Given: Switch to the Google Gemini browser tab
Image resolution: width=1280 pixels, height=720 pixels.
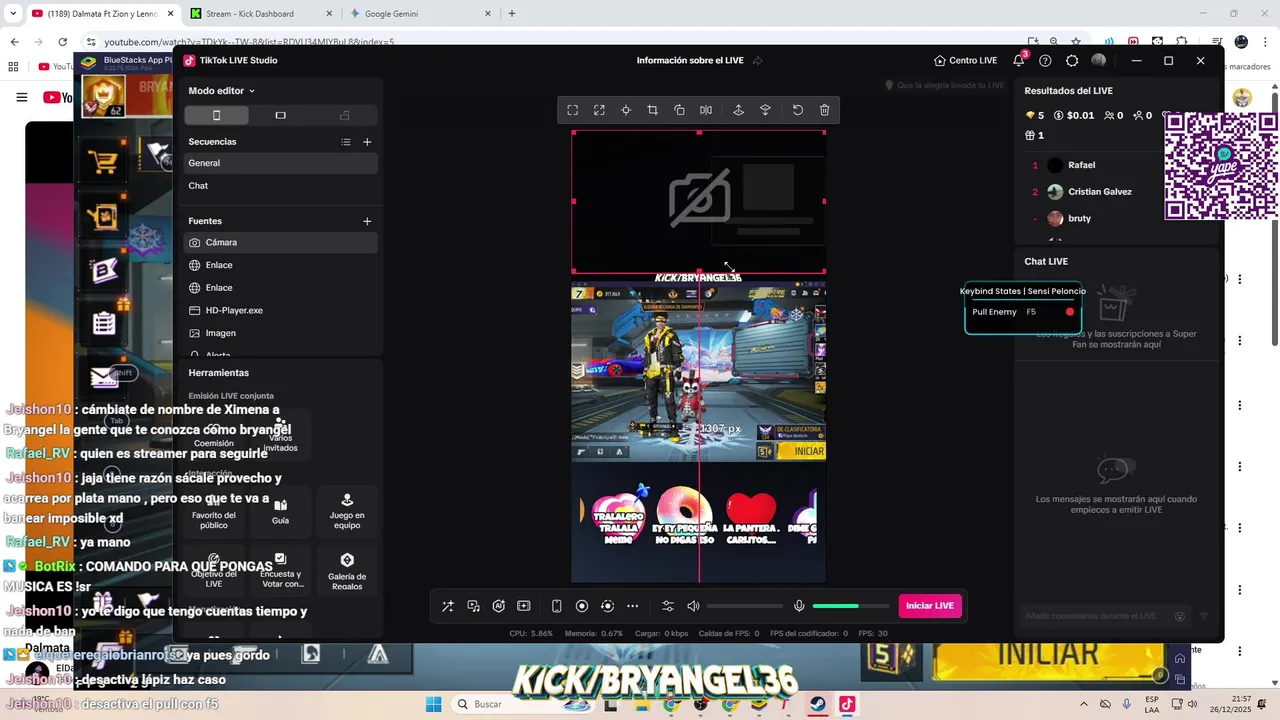Looking at the screenshot, I should [418, 14].
